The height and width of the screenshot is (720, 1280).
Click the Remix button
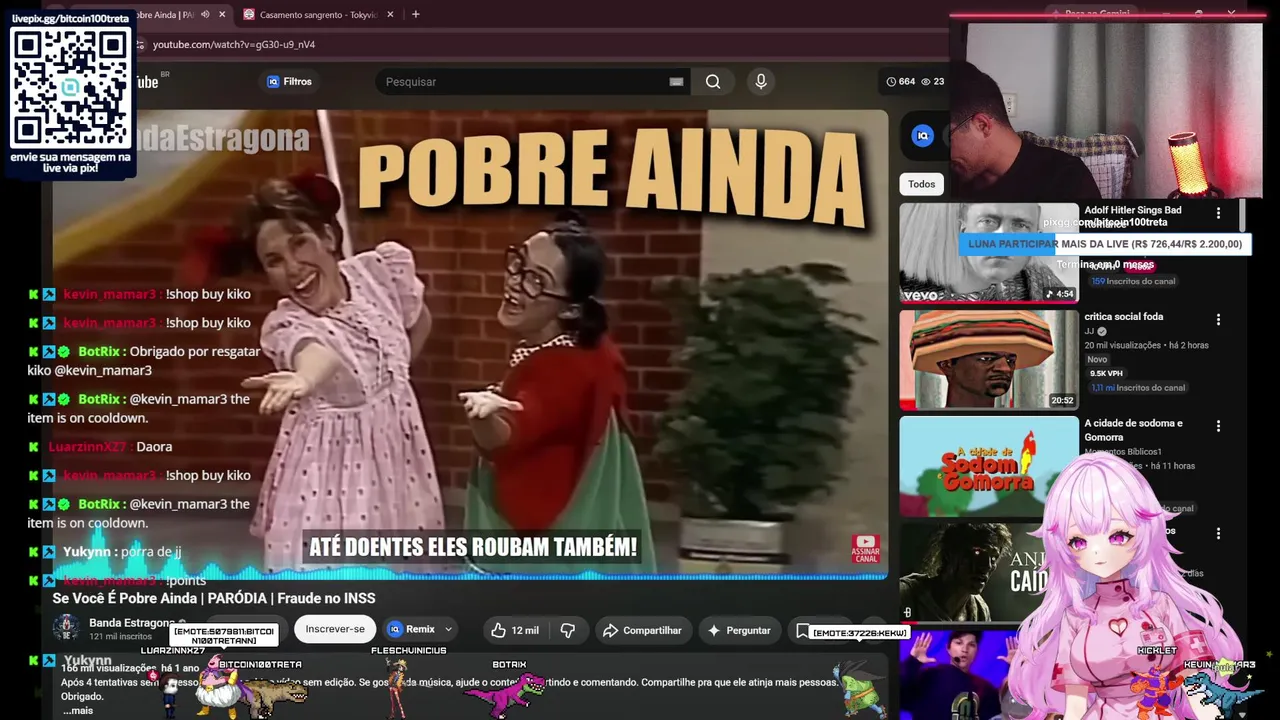tap(412, 630)
